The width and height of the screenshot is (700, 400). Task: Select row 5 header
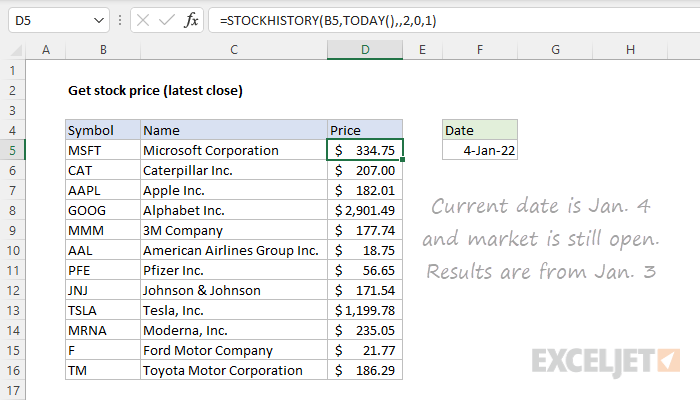(12, 150)
